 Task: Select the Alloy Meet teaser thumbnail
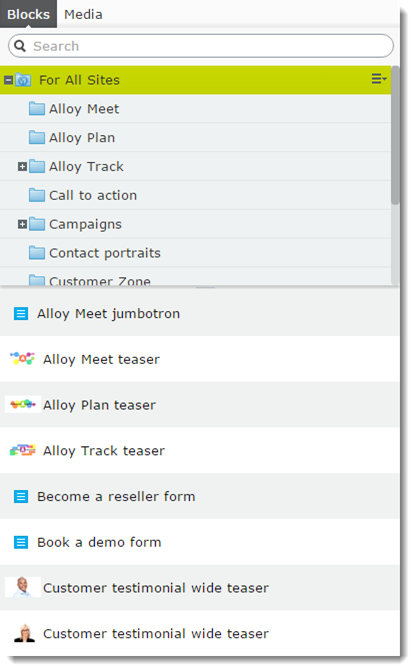coord(22,358)
